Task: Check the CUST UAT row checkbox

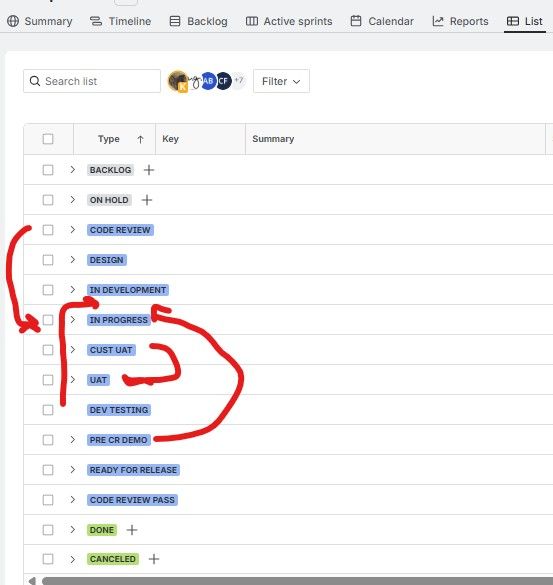Action: point(48,350)
